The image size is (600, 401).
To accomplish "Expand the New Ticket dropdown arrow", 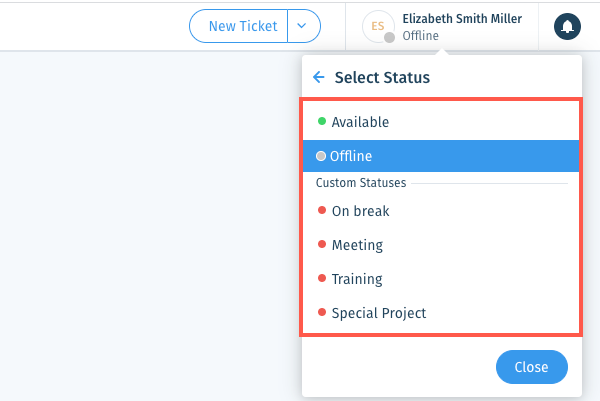I will (302, 26).
